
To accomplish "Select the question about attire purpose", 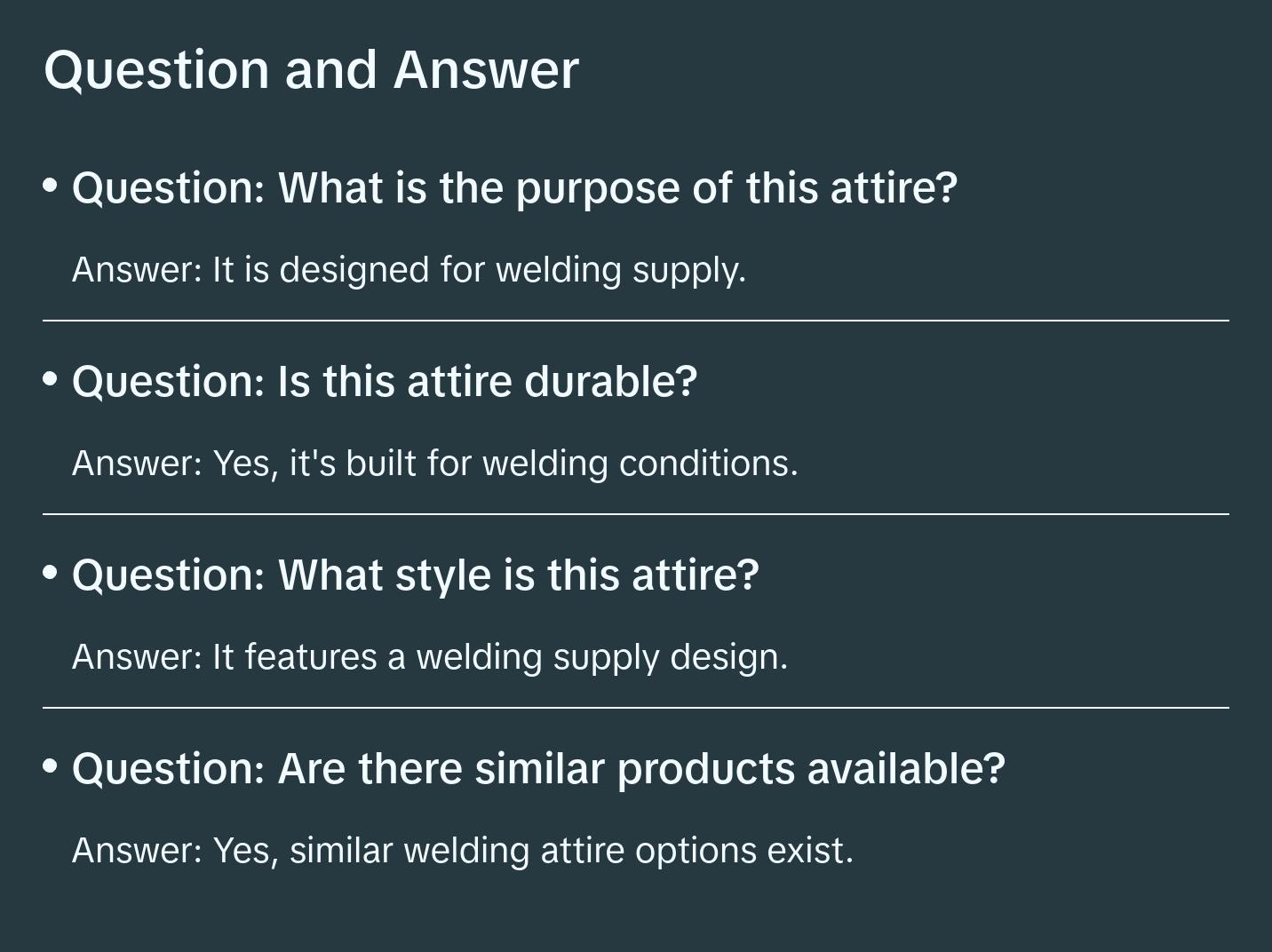I will [x=514, y=187].
